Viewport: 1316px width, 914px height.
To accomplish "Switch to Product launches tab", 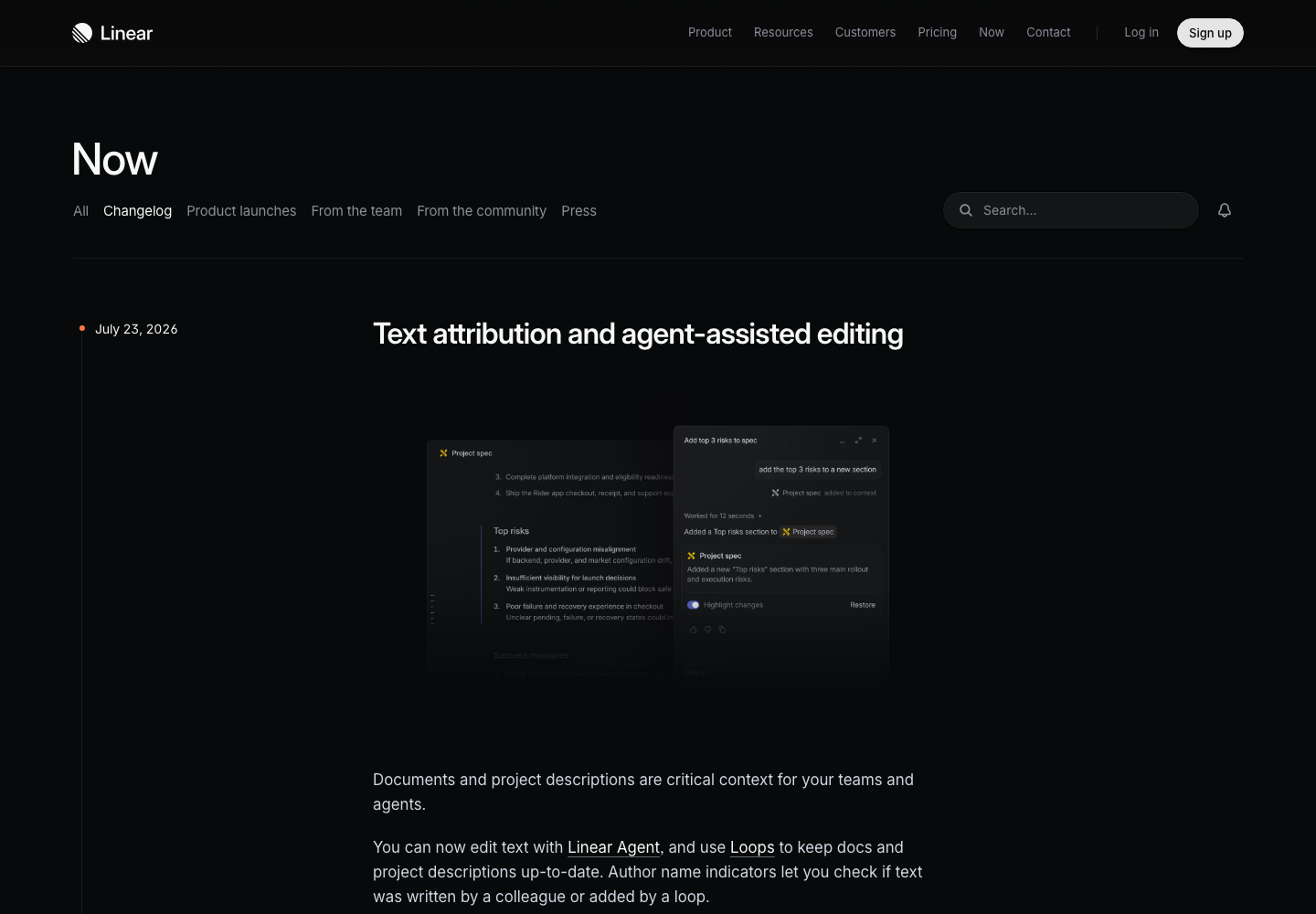I will tap(241, 211).
